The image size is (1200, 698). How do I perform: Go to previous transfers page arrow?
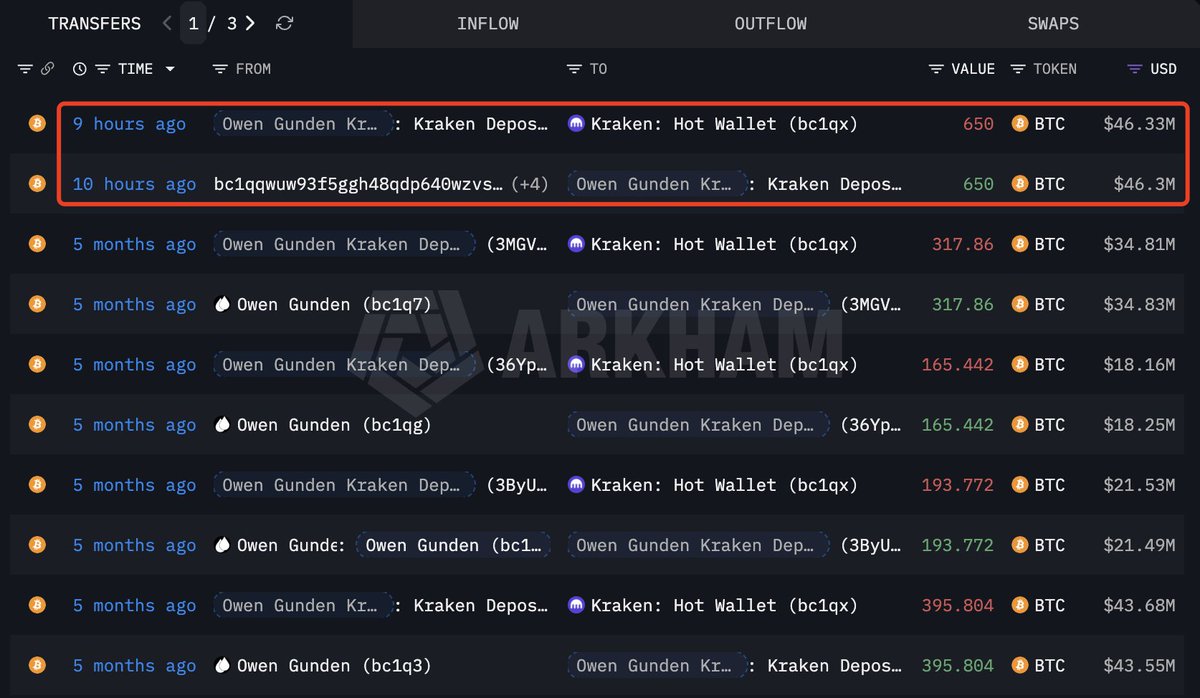[167, 23]
